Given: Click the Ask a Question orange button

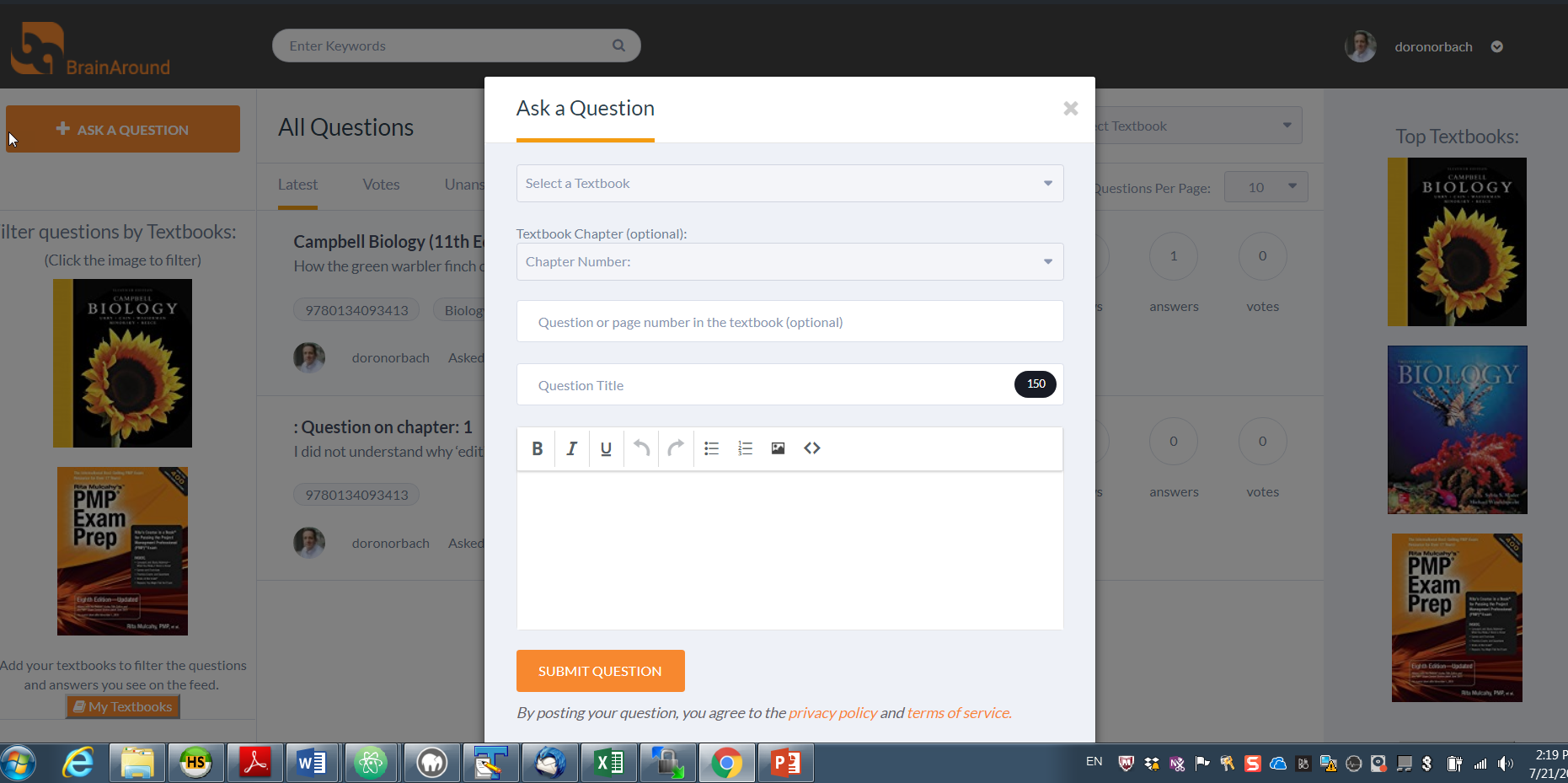Looking at the screenshot, I should tap(123, 129).
